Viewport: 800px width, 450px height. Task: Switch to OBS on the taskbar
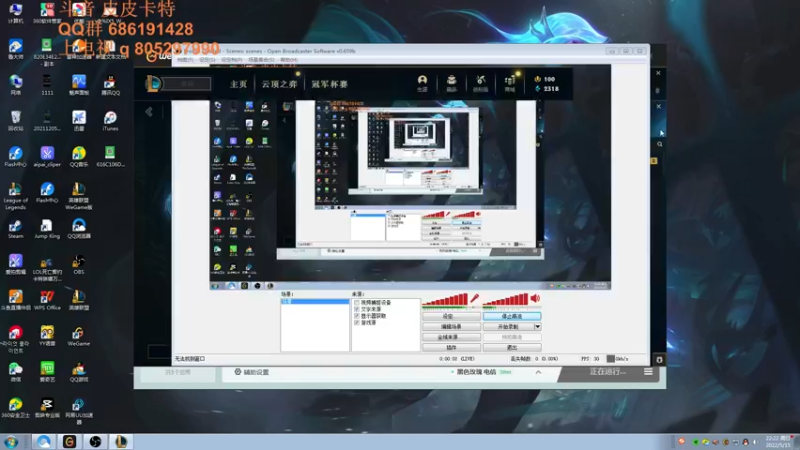tap(95, 441)
